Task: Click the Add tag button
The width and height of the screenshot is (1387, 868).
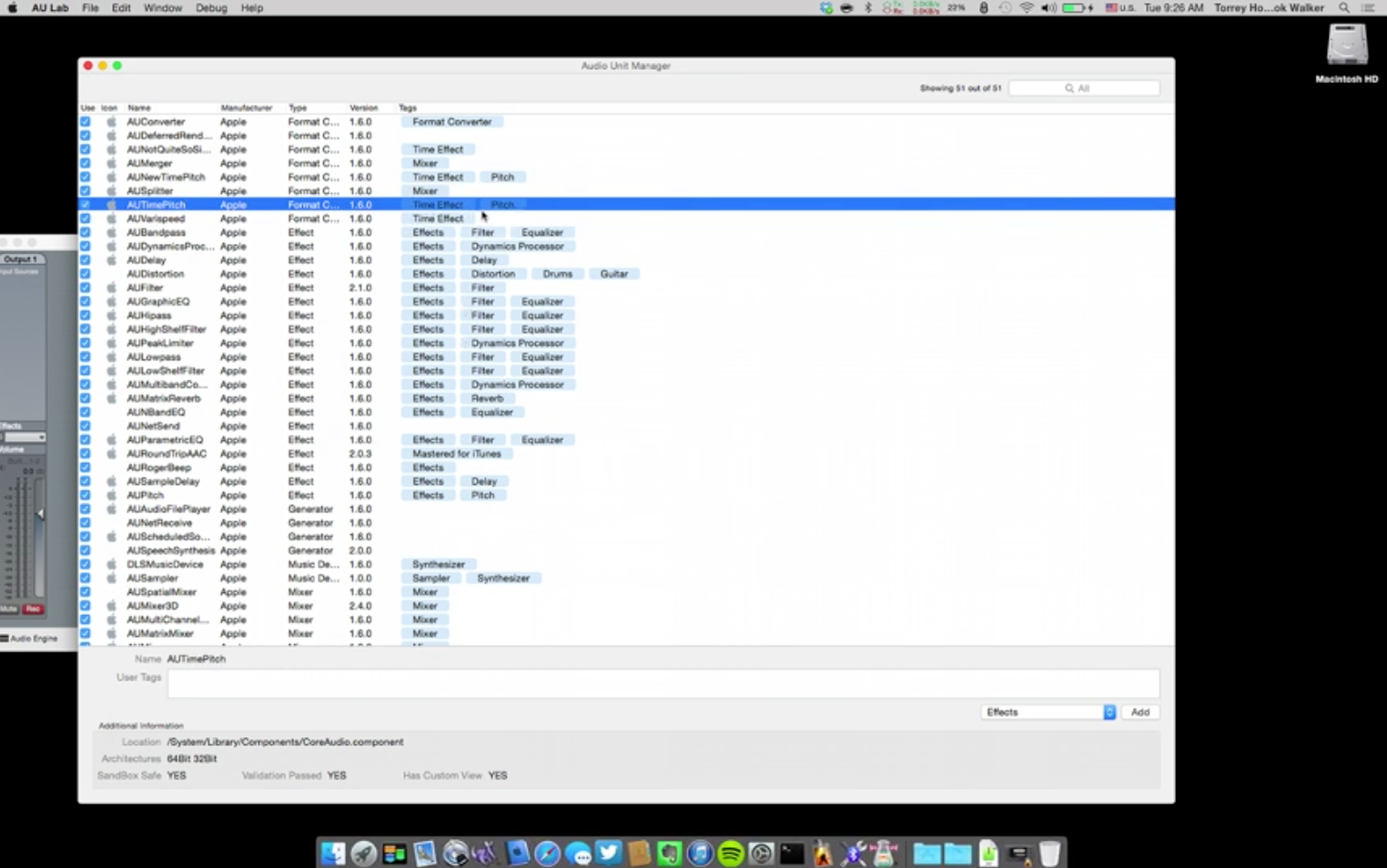Action: (x=1140, y=712)
